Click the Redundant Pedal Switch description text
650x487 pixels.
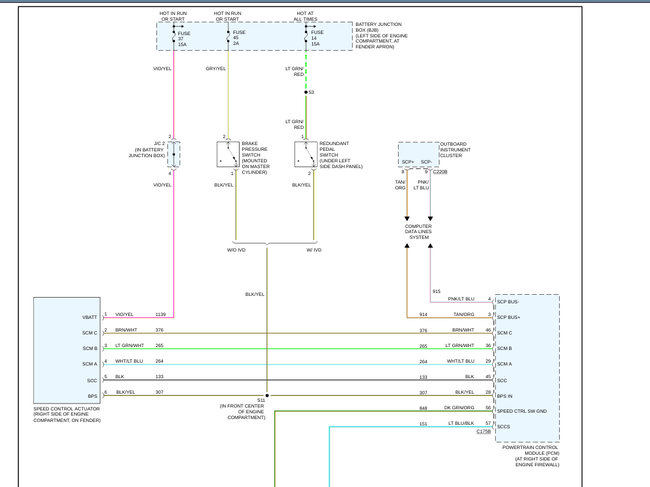(341, 155)
